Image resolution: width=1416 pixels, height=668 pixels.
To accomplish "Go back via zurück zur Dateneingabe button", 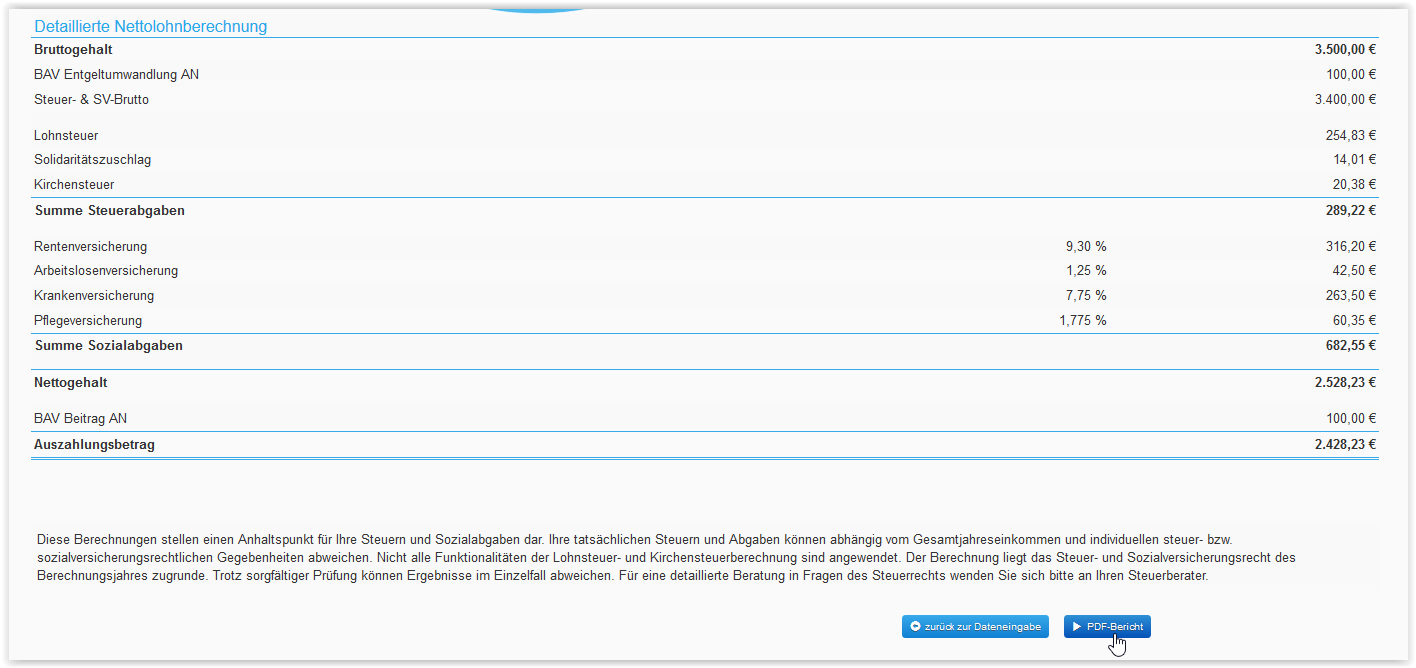I will point(975,627).
